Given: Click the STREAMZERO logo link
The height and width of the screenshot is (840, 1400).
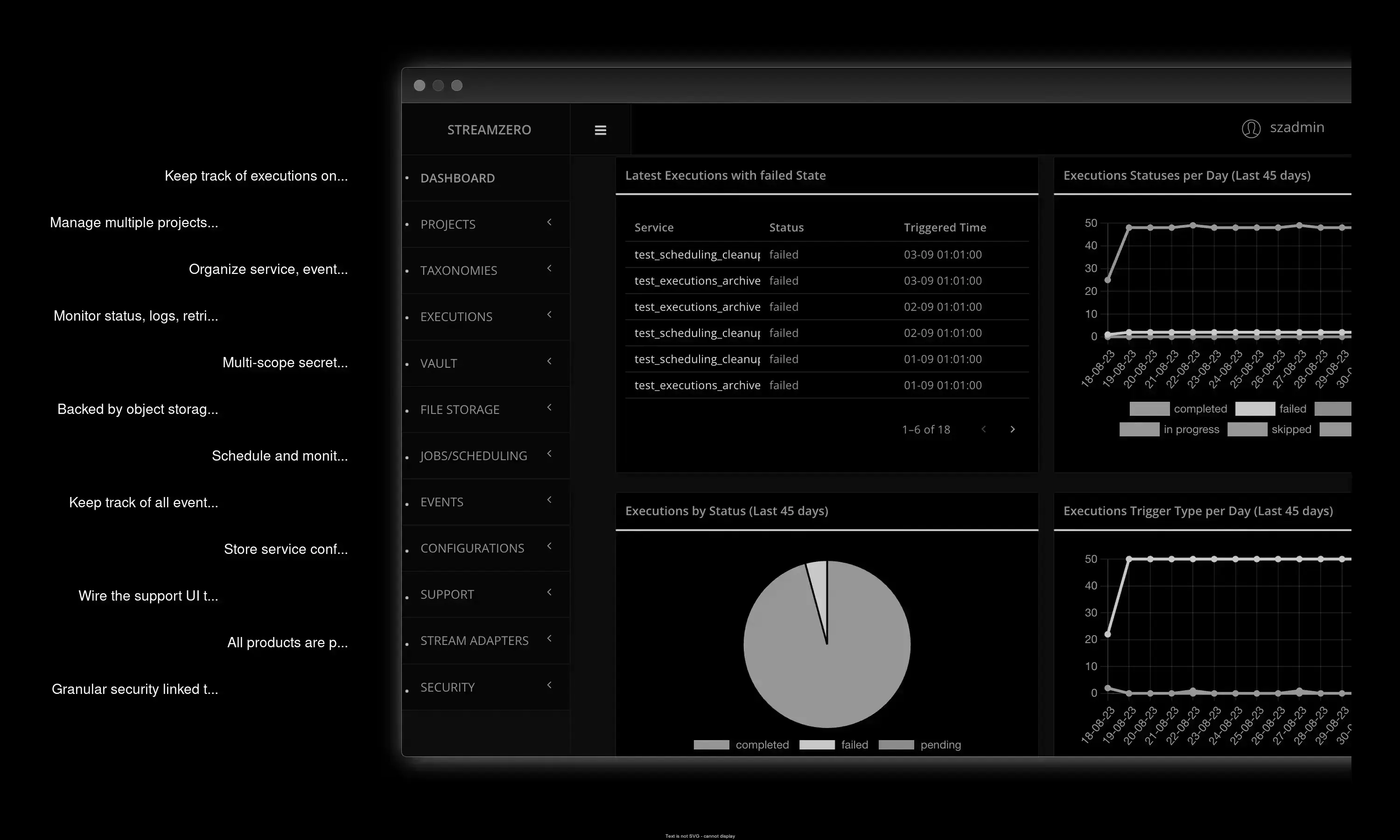Looking at the screenshot, I should [489, 130].
